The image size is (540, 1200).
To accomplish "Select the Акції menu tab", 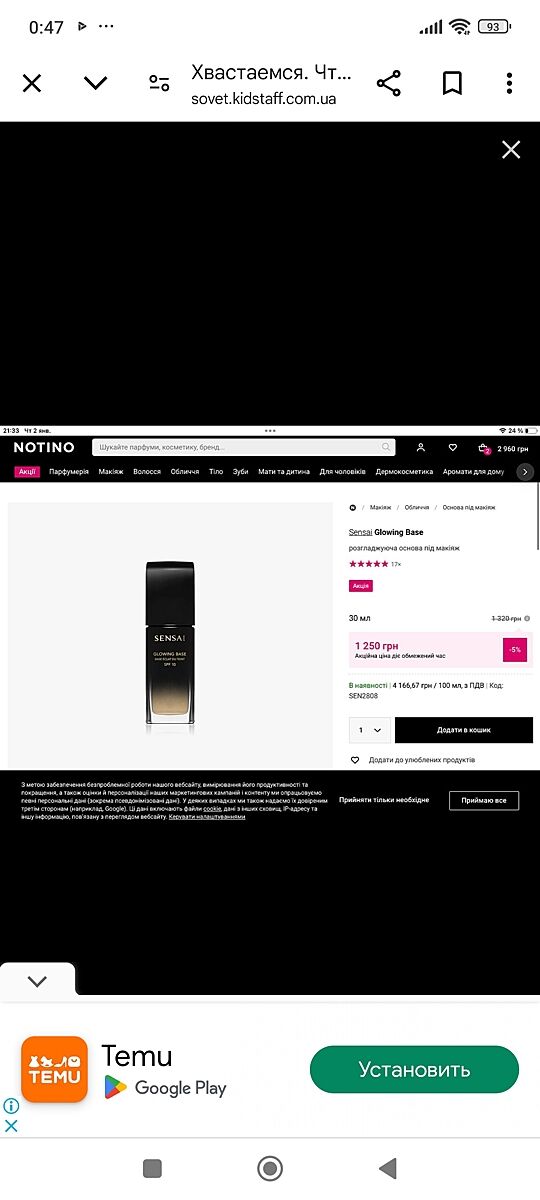I will pyautogui.click(x=27, y=471).
